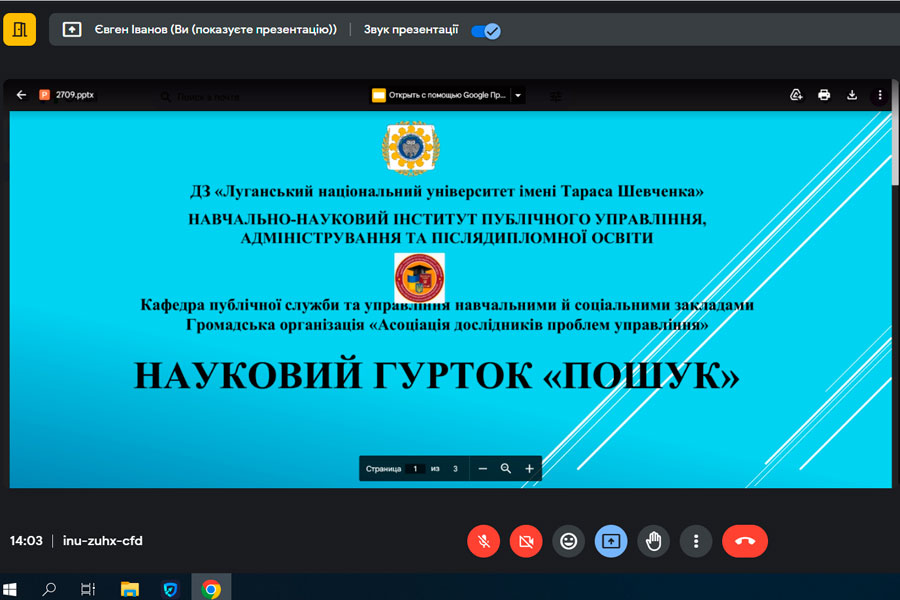This screenshot has height=600, width=900.
Task: Click the Громадська організація «Асоціація дослідників» text line
Action: click(447, 325)
